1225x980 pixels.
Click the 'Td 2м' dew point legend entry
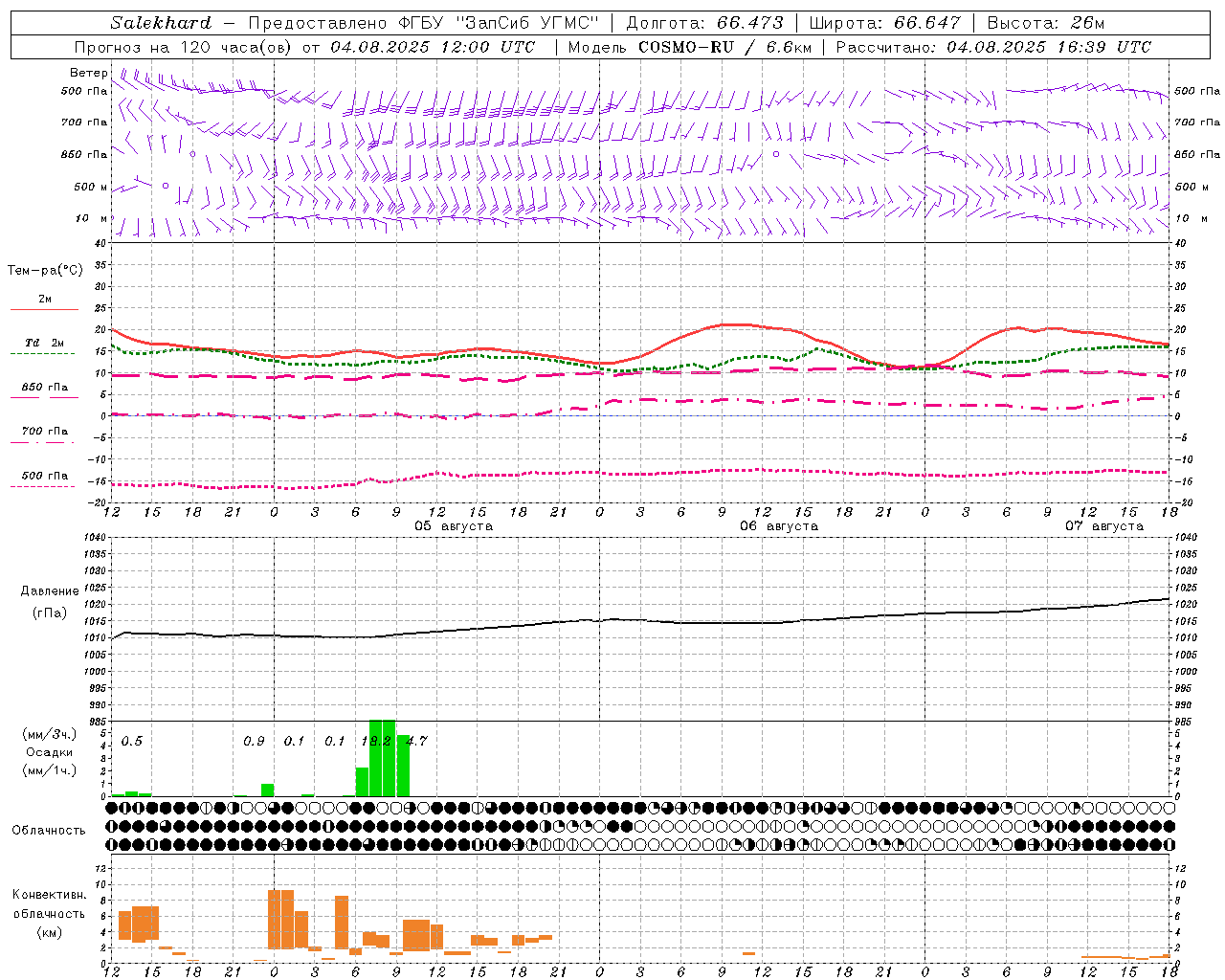tap(44, 343)
